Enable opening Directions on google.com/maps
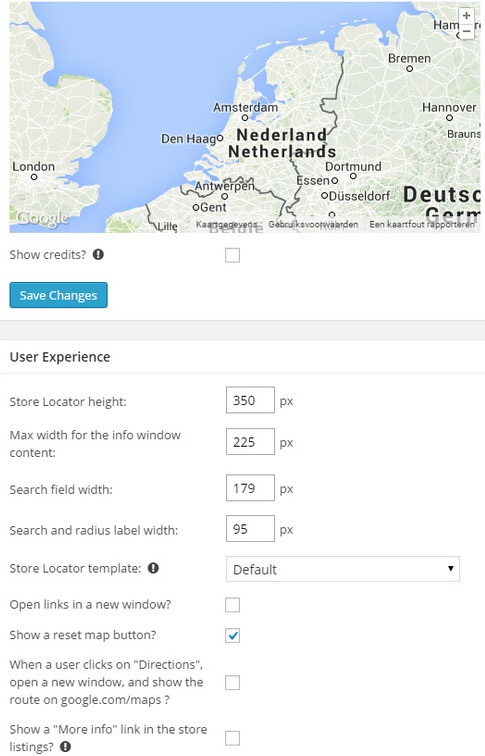 [232, 683]
